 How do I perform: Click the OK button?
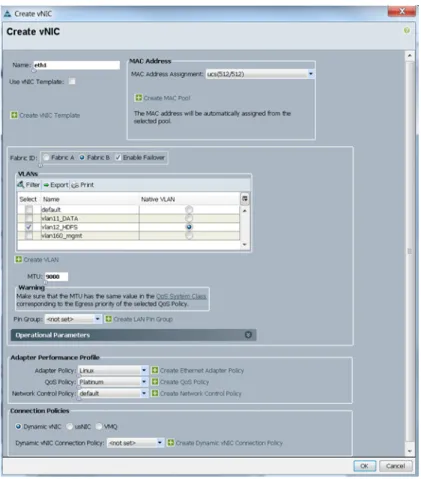364,466
